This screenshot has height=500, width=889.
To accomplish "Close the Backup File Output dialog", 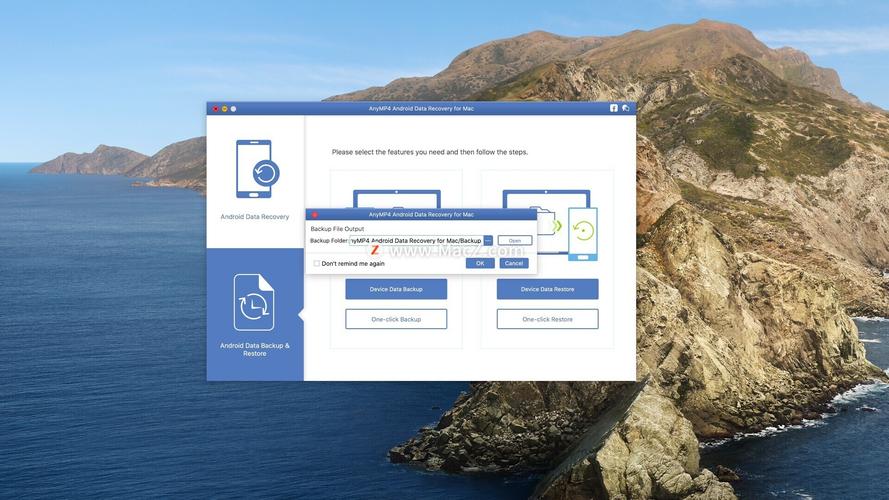I will [313, 215].
